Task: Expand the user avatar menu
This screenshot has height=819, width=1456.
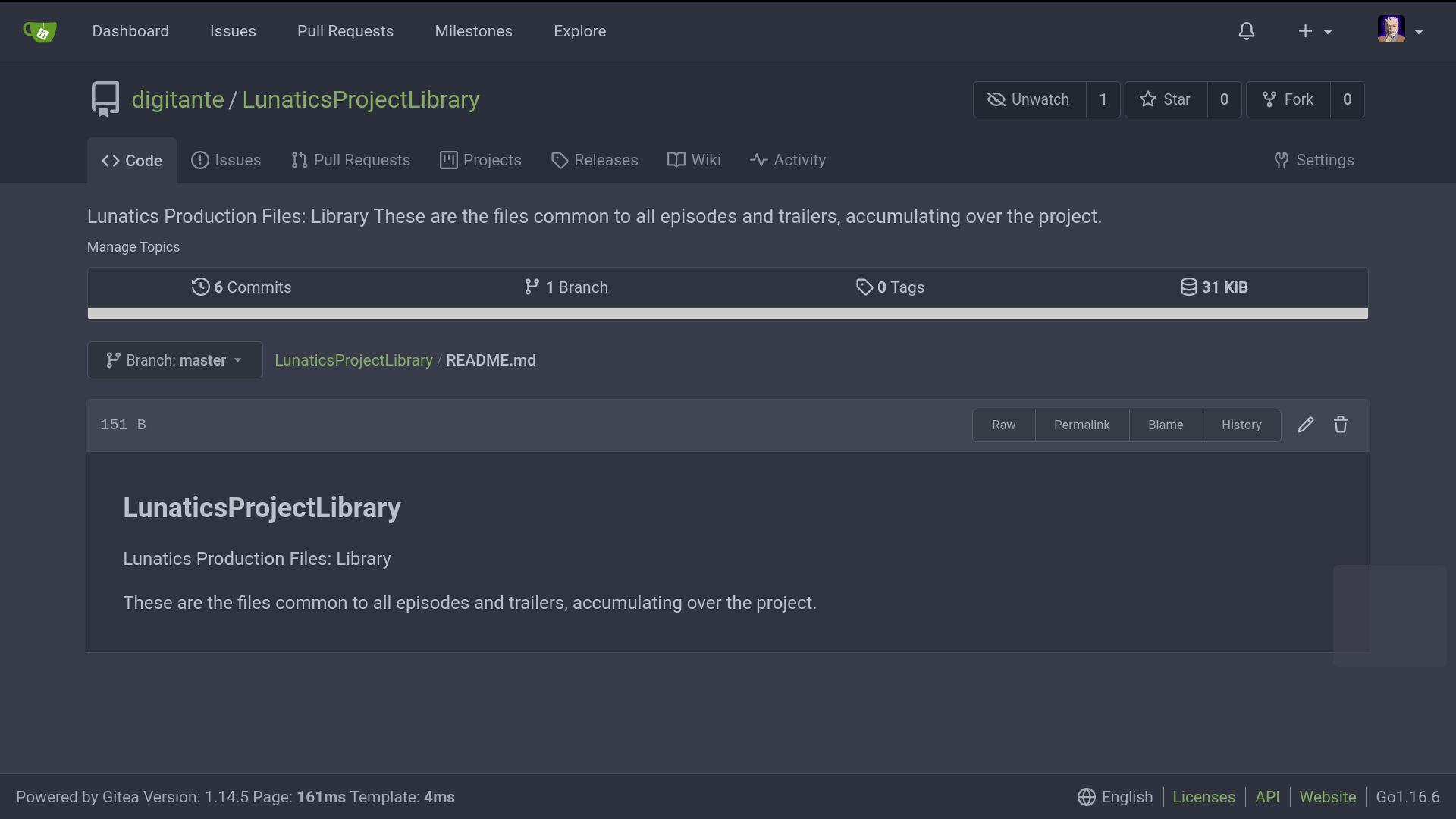Action: point(1400,31)
